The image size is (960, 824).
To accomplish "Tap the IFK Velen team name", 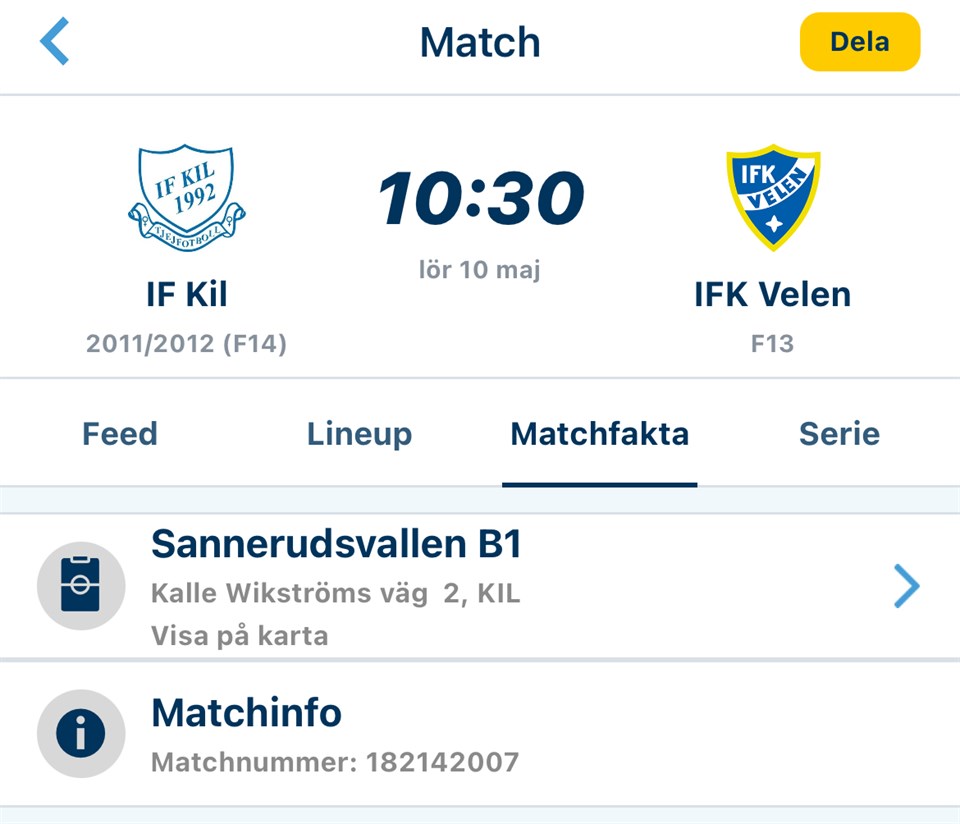I will coord(772,295).
